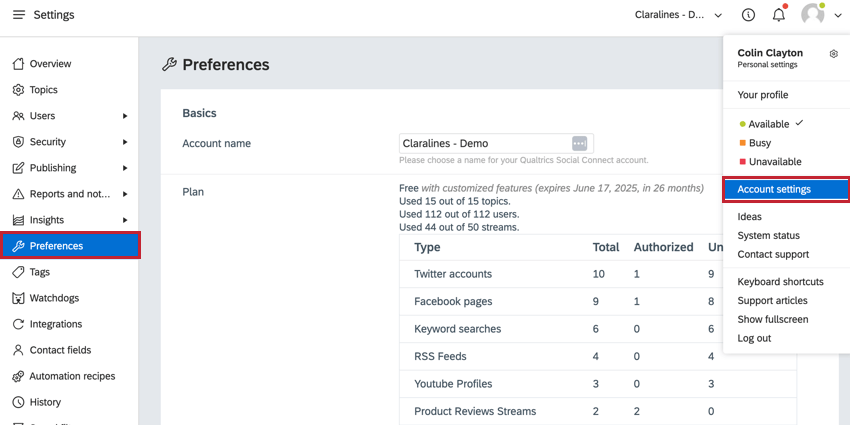Open History sidebar link
The image size is (850, 425).
coord(45,402)
